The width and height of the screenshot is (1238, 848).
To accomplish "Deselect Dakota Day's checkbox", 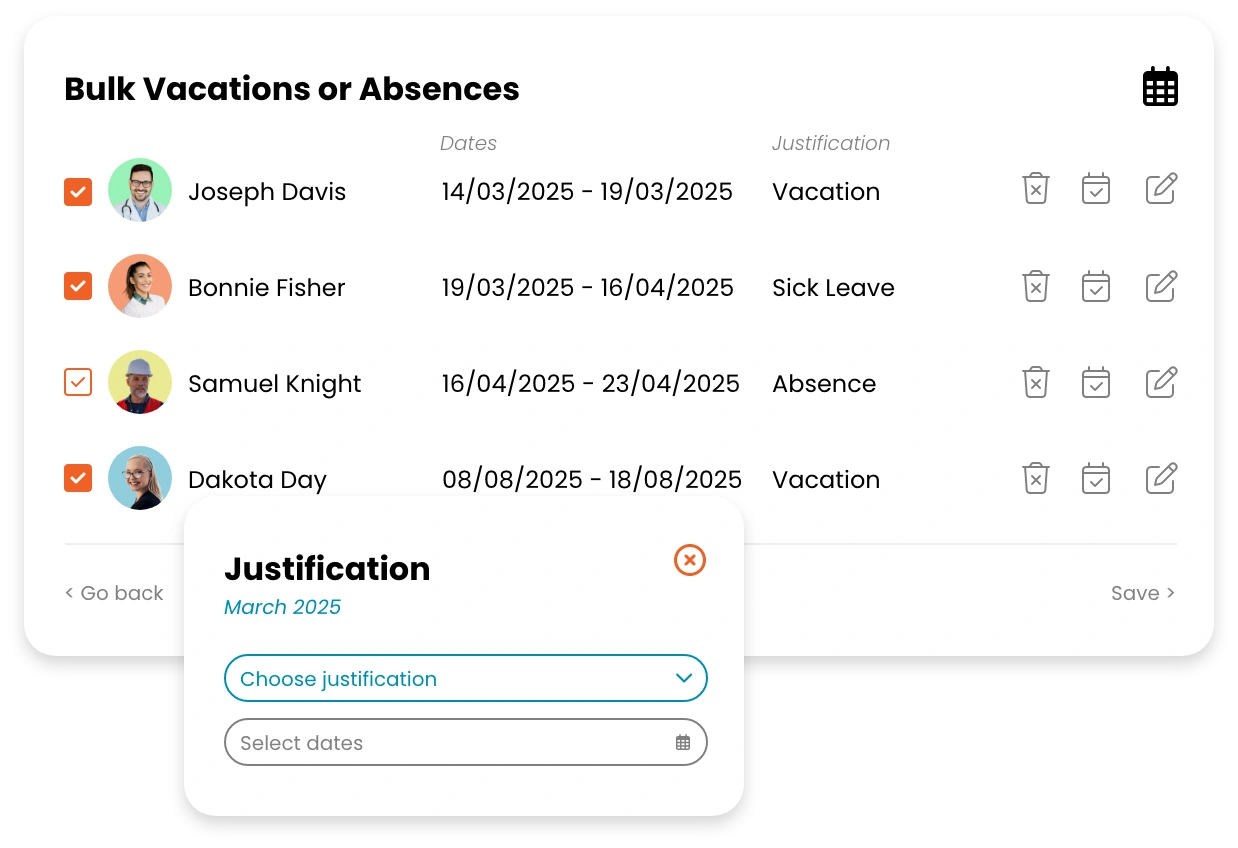I will 78,478.
